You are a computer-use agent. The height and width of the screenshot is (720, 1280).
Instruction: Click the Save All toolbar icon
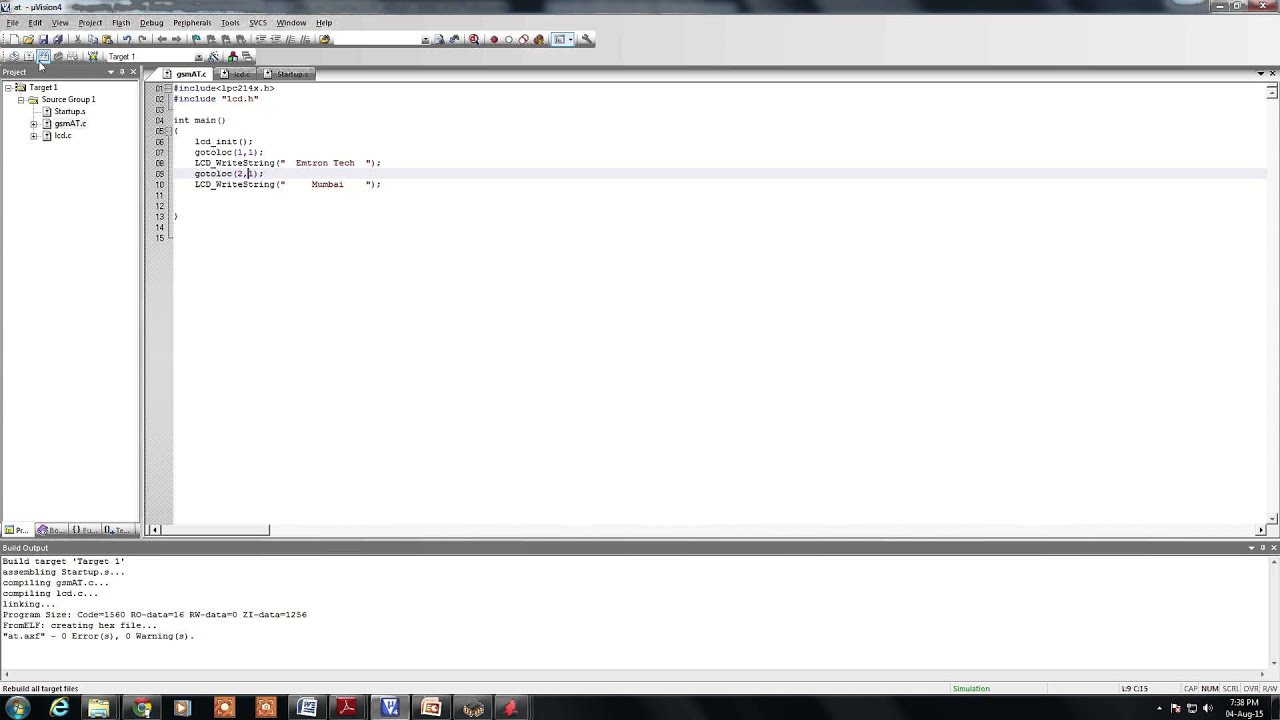(58, 39)
